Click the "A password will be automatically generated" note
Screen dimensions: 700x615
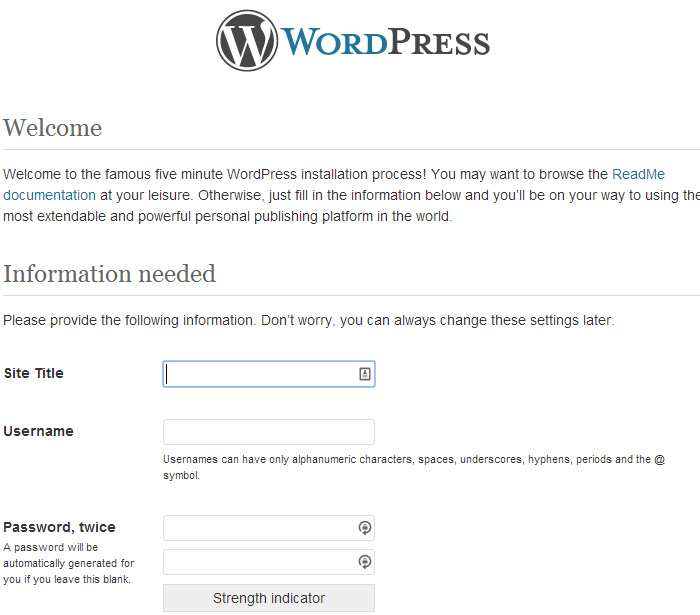point(68,563)
